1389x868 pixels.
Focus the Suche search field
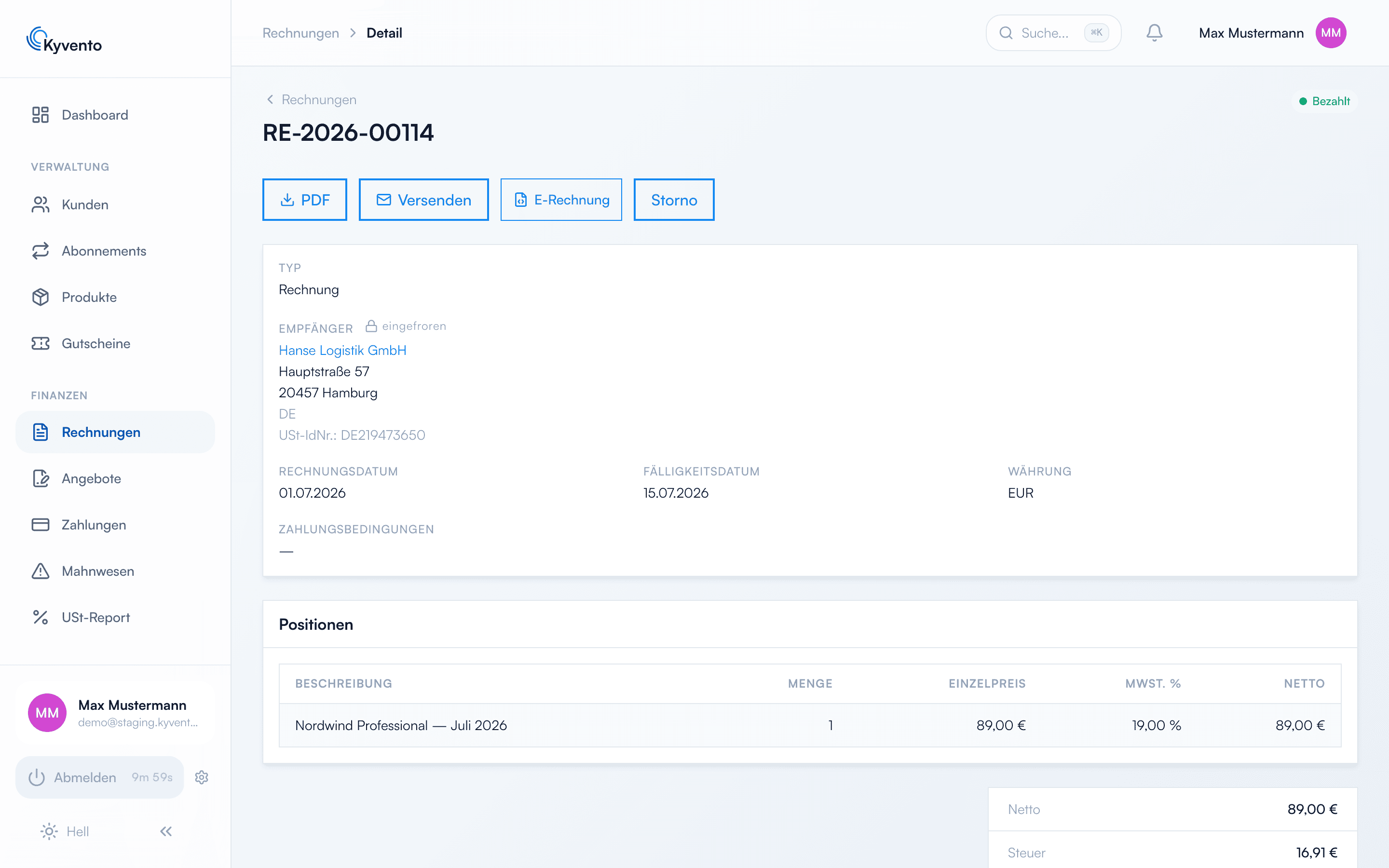pos(1053,33)
